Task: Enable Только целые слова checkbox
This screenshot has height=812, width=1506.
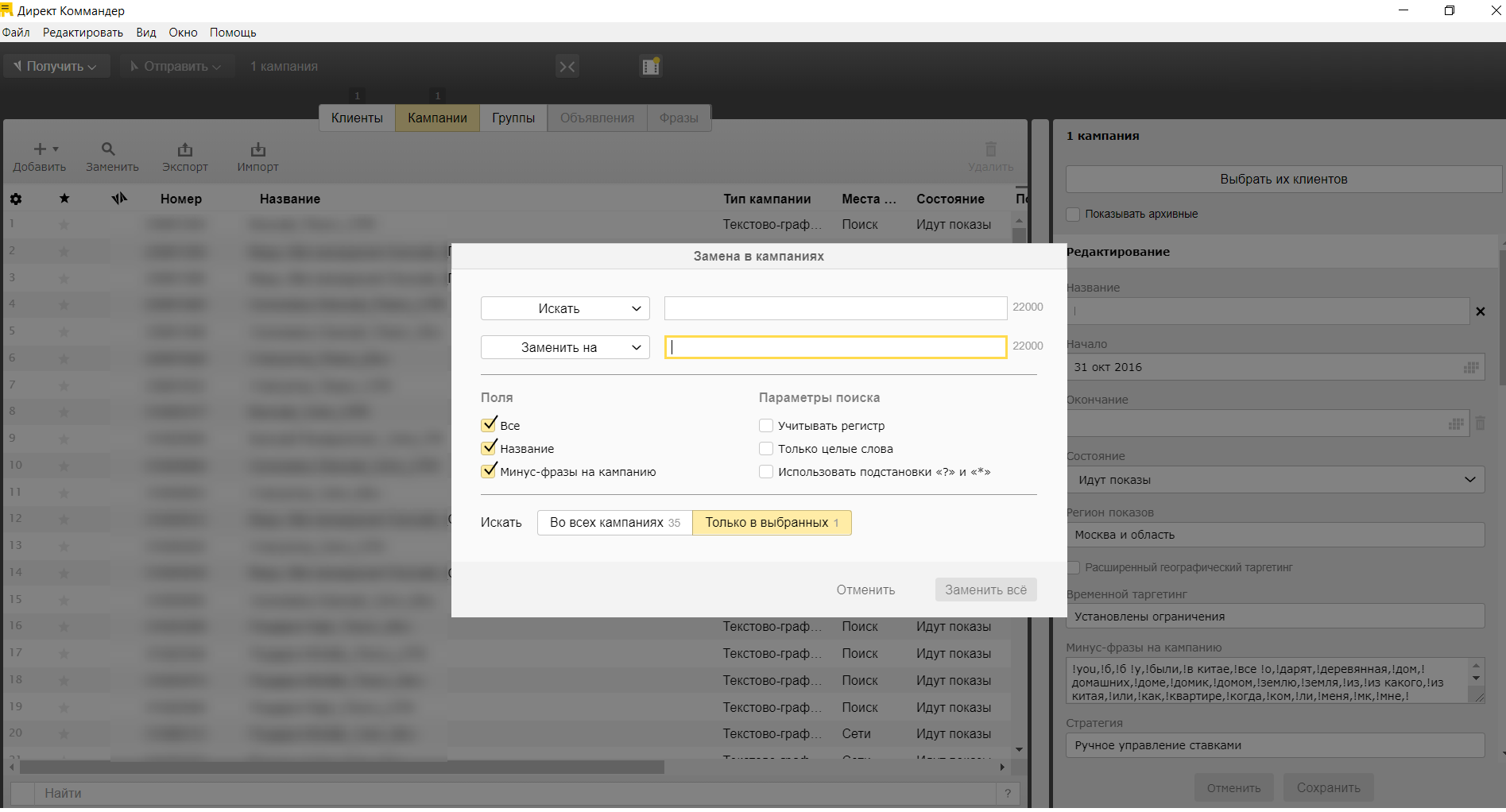Action: click(766, 449)
